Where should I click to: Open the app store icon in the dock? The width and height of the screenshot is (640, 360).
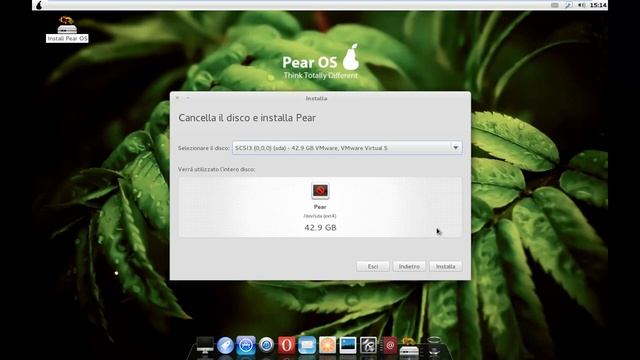pyautogui.click(x=246, y=345)
